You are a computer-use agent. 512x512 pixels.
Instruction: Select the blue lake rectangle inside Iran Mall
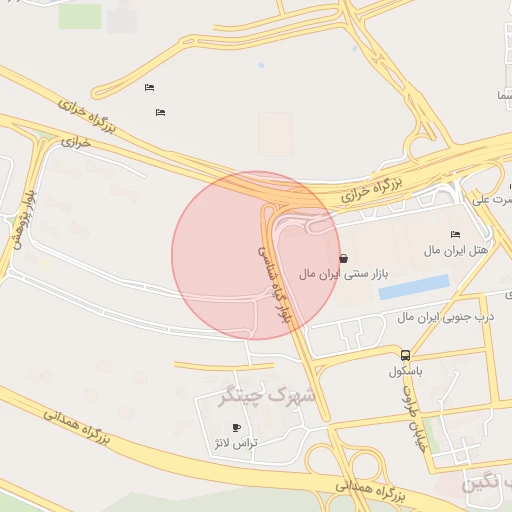(x=414, y=287)
